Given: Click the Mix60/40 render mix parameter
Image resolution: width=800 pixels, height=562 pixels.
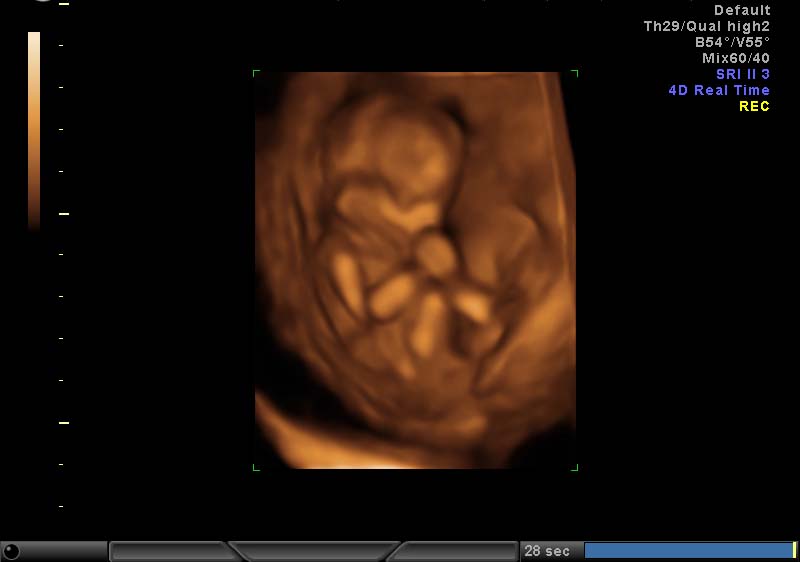Looking at the screenshot, I should (x=736, y=58).
